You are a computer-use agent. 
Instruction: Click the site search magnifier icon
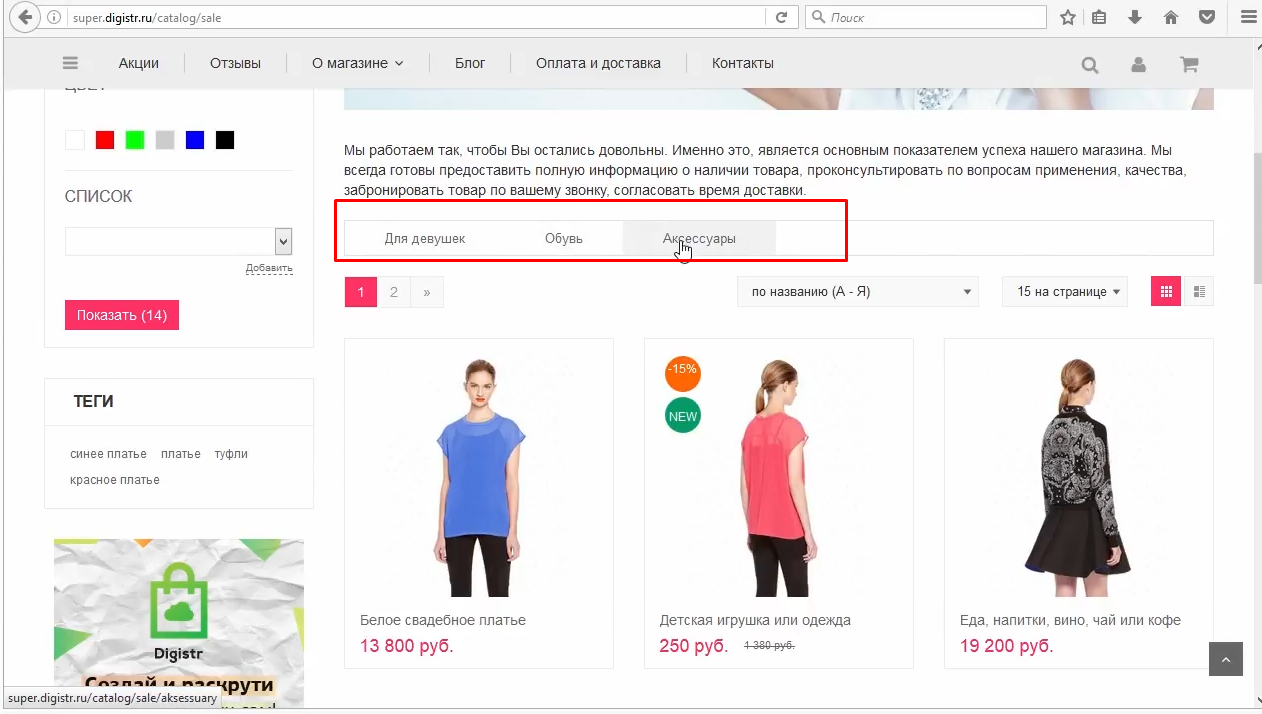[1090, 65]
